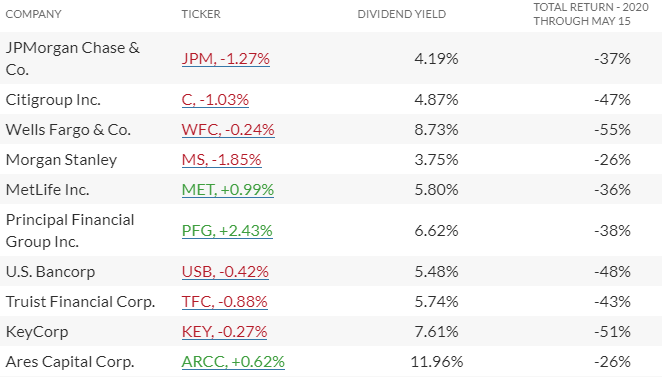Open the Citigroup C ticker link
662x377 pixels.
click(x=215, y=100)
